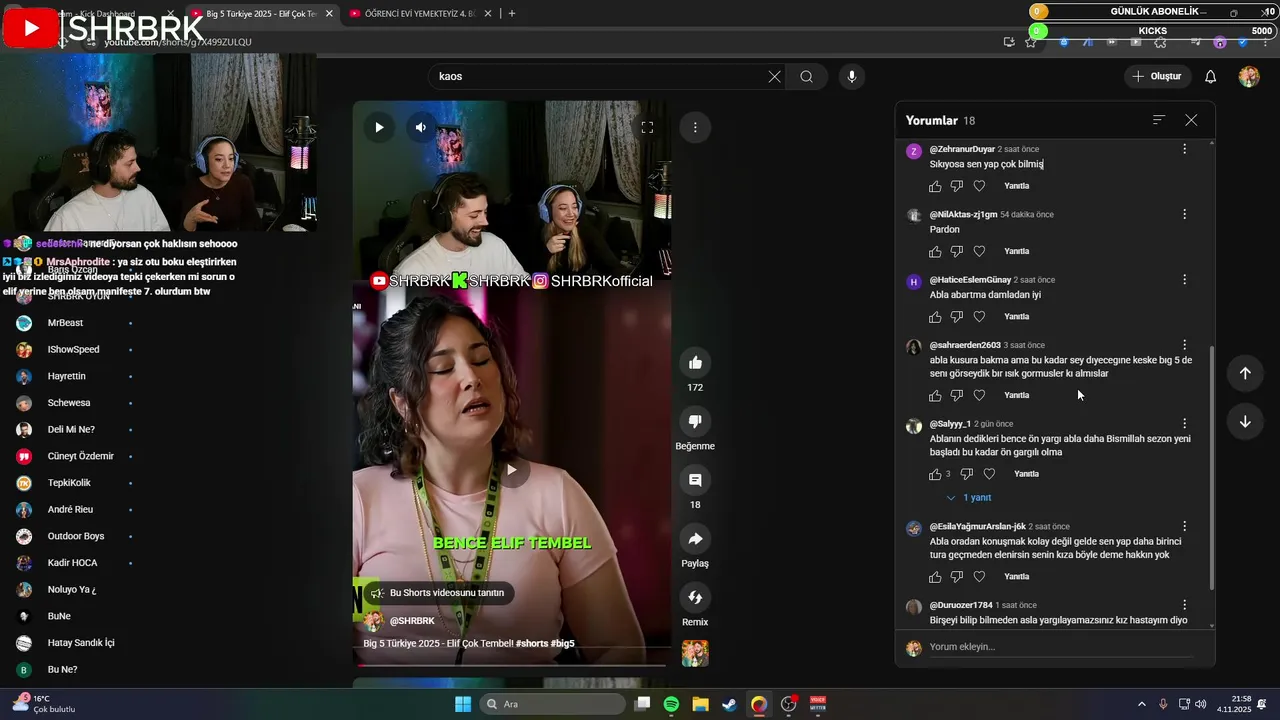Click the taskbar search box 'Ara'
This screenshot has width=1280, height=720.
click(x=553, y=704)
